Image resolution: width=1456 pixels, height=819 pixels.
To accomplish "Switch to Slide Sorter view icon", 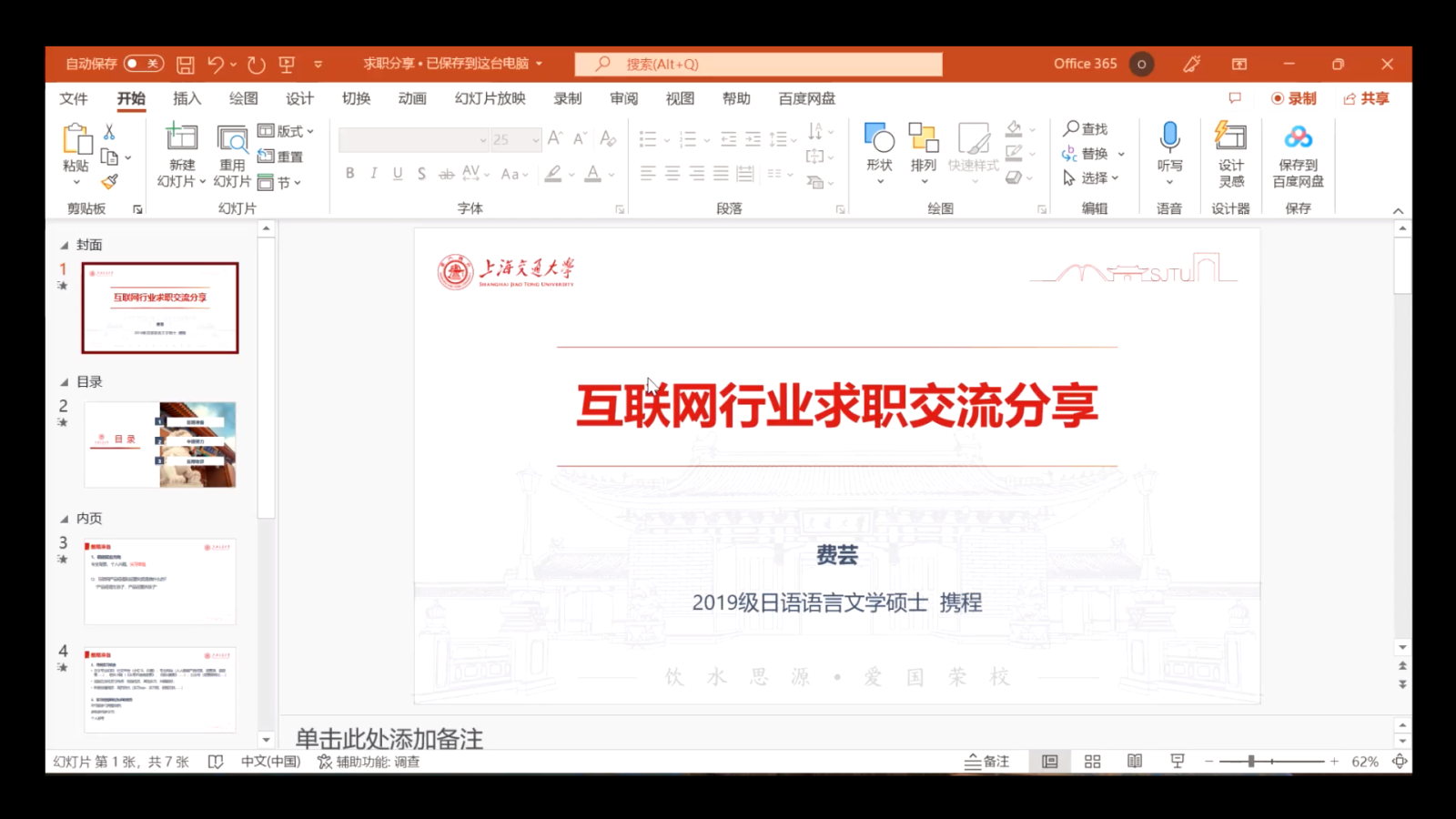I will point(1093,762).
